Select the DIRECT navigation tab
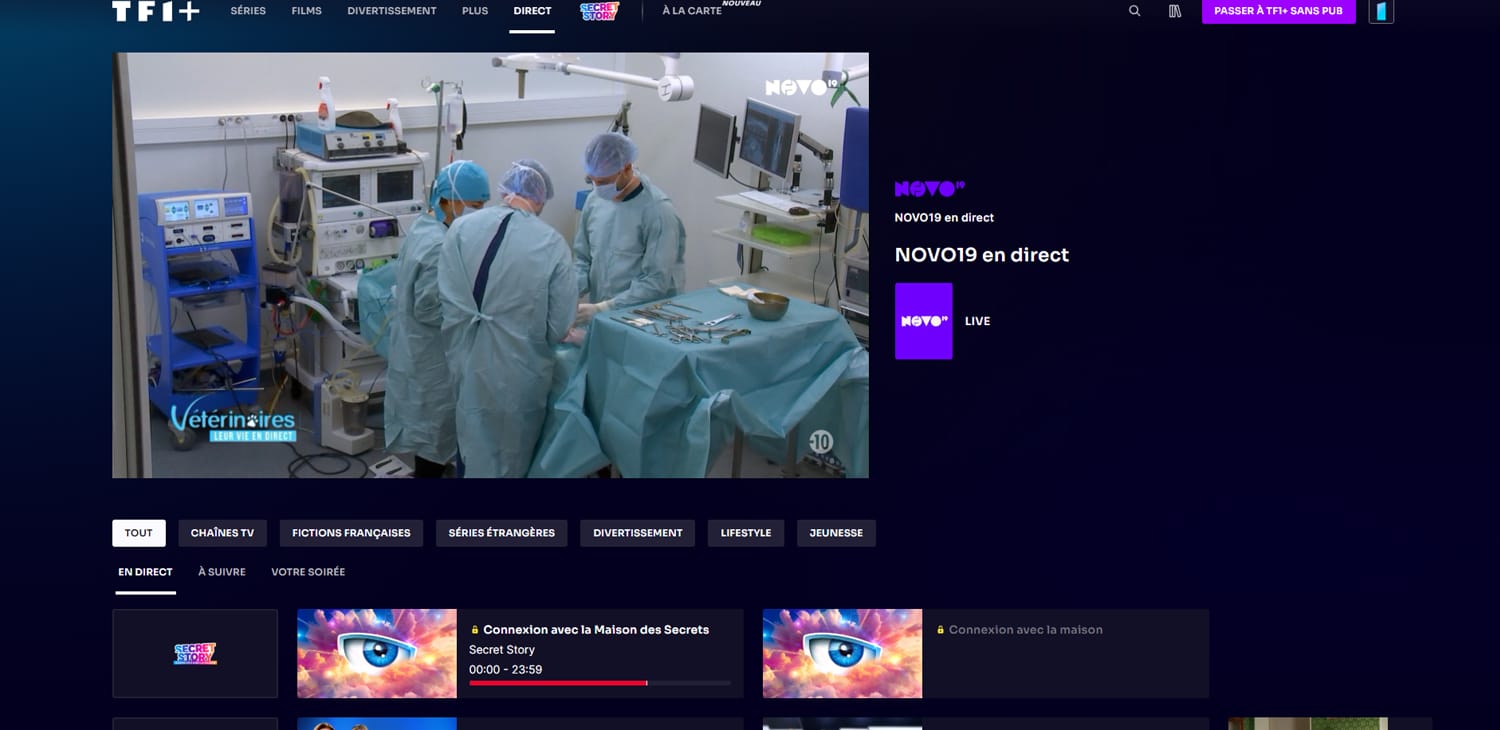 pos(532,11)
